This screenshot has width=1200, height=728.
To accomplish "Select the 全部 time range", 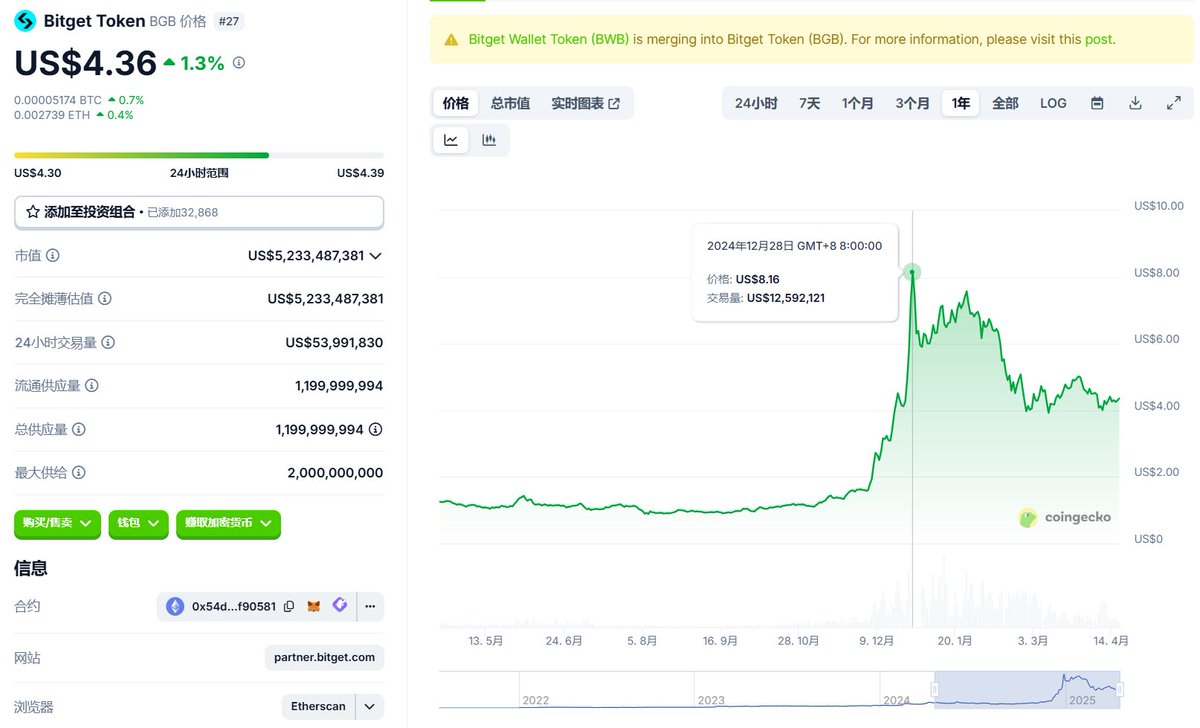I will (1005, 103).
